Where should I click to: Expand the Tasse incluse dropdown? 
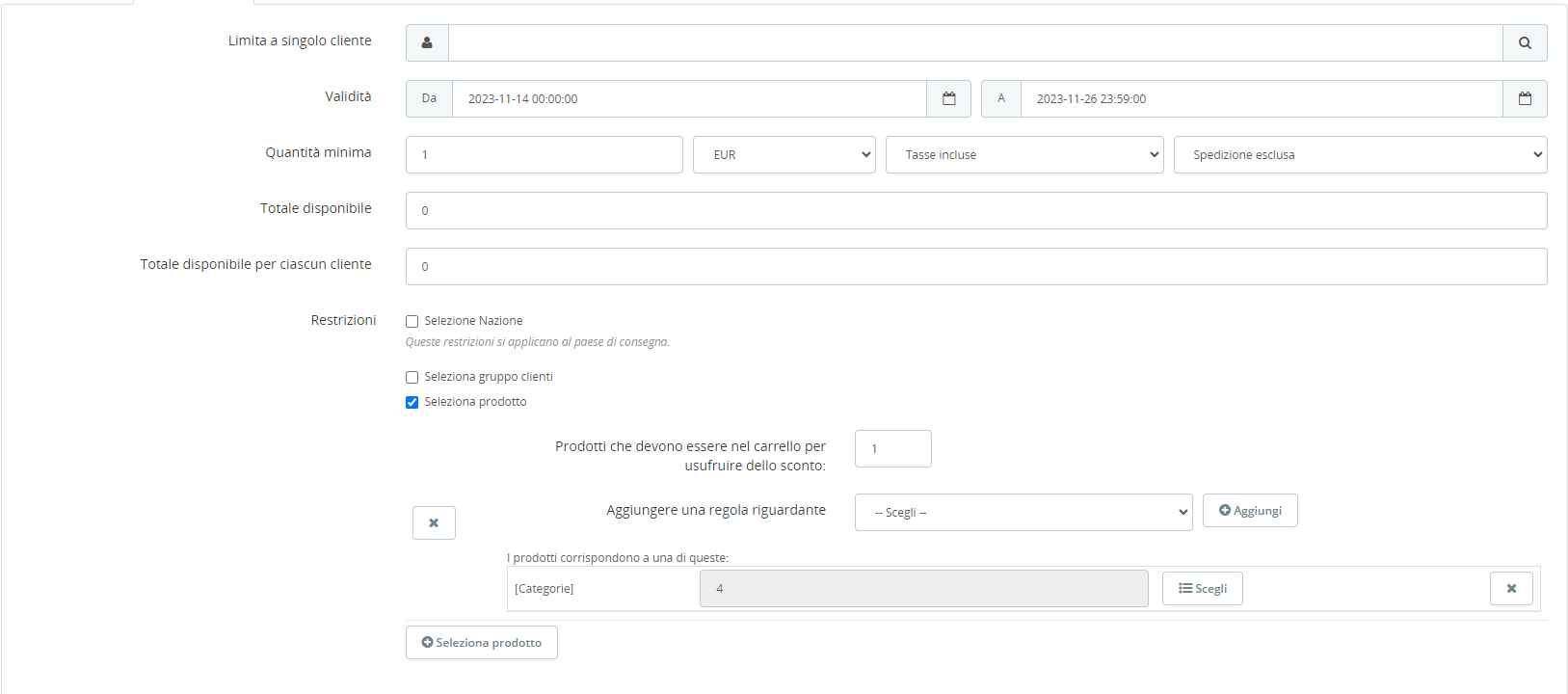(x=1023, y=155)
